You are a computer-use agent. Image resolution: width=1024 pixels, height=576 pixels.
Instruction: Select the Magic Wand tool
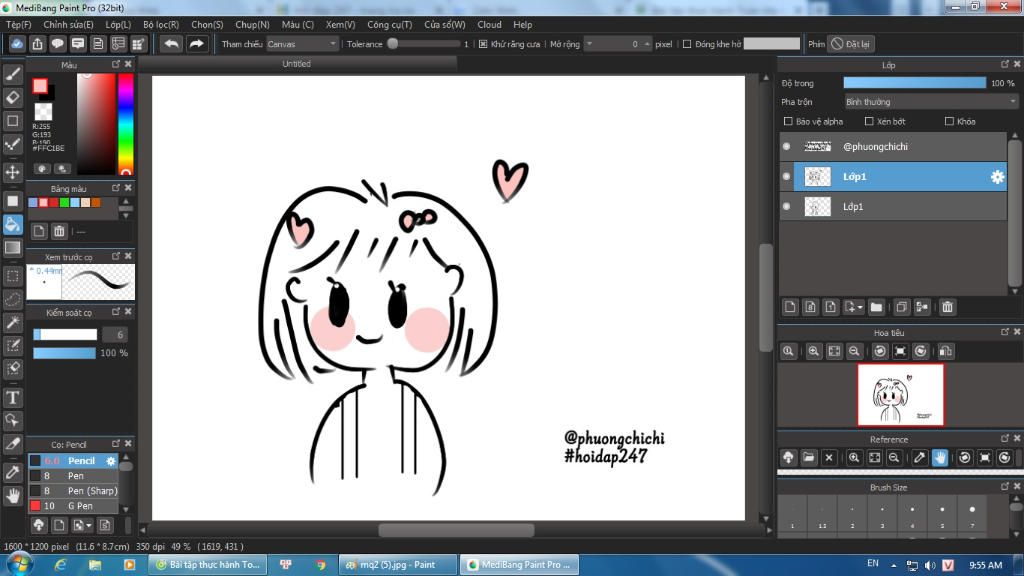(x=12, y=323)
